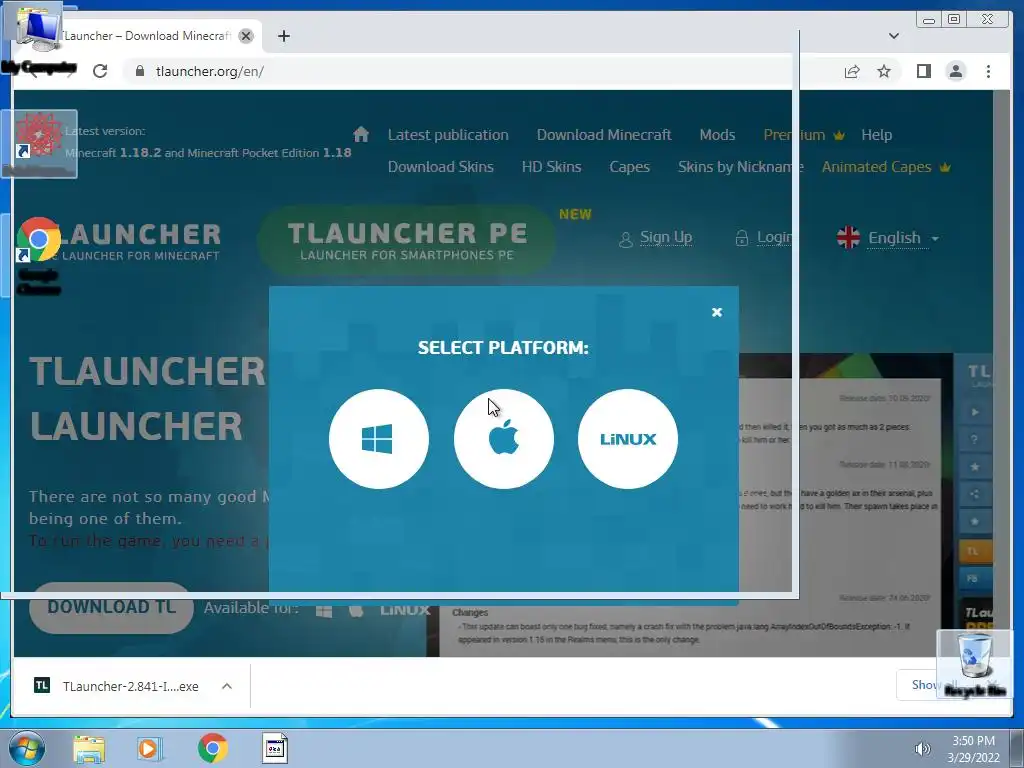
Task: Open the Mods menu item
Action: coord(717,135)
